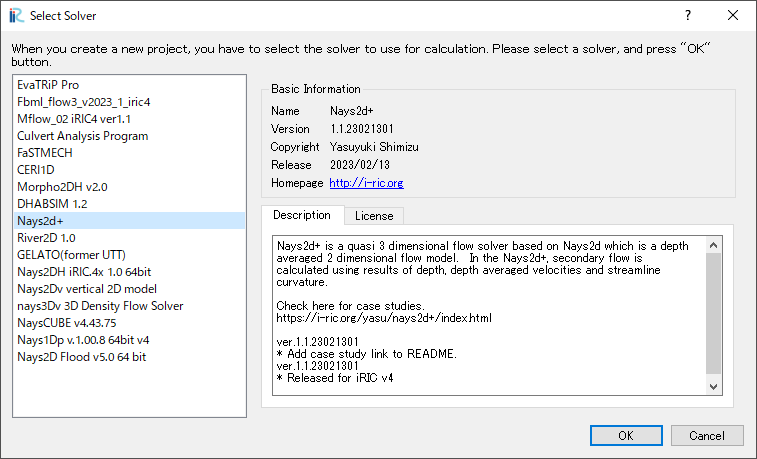Select Fbml_flow3_v2023_1_iric4 in solver list
Viewport: 757px width, 459px height.
pyautogui.click(x=129, y=102)
